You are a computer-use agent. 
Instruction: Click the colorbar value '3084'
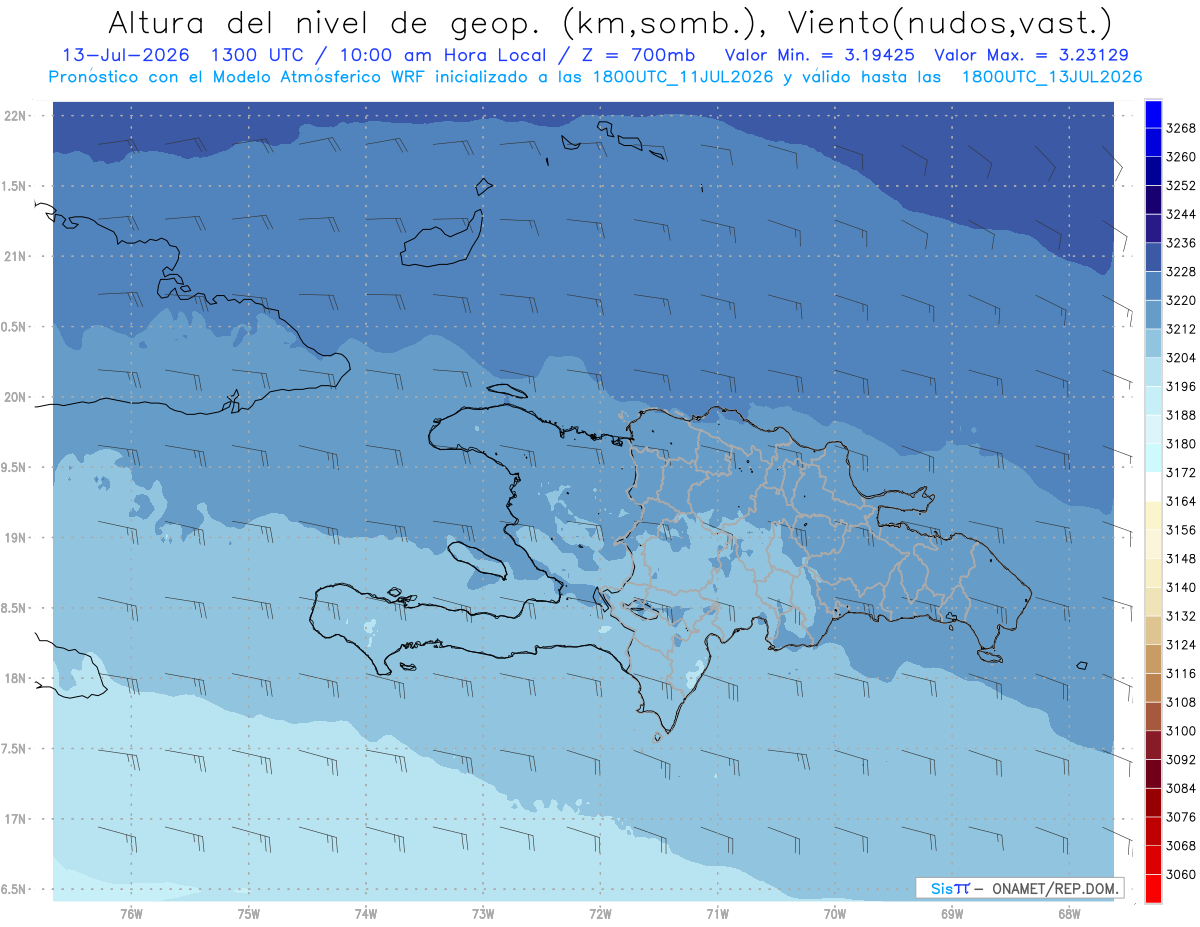[1181, 788]
